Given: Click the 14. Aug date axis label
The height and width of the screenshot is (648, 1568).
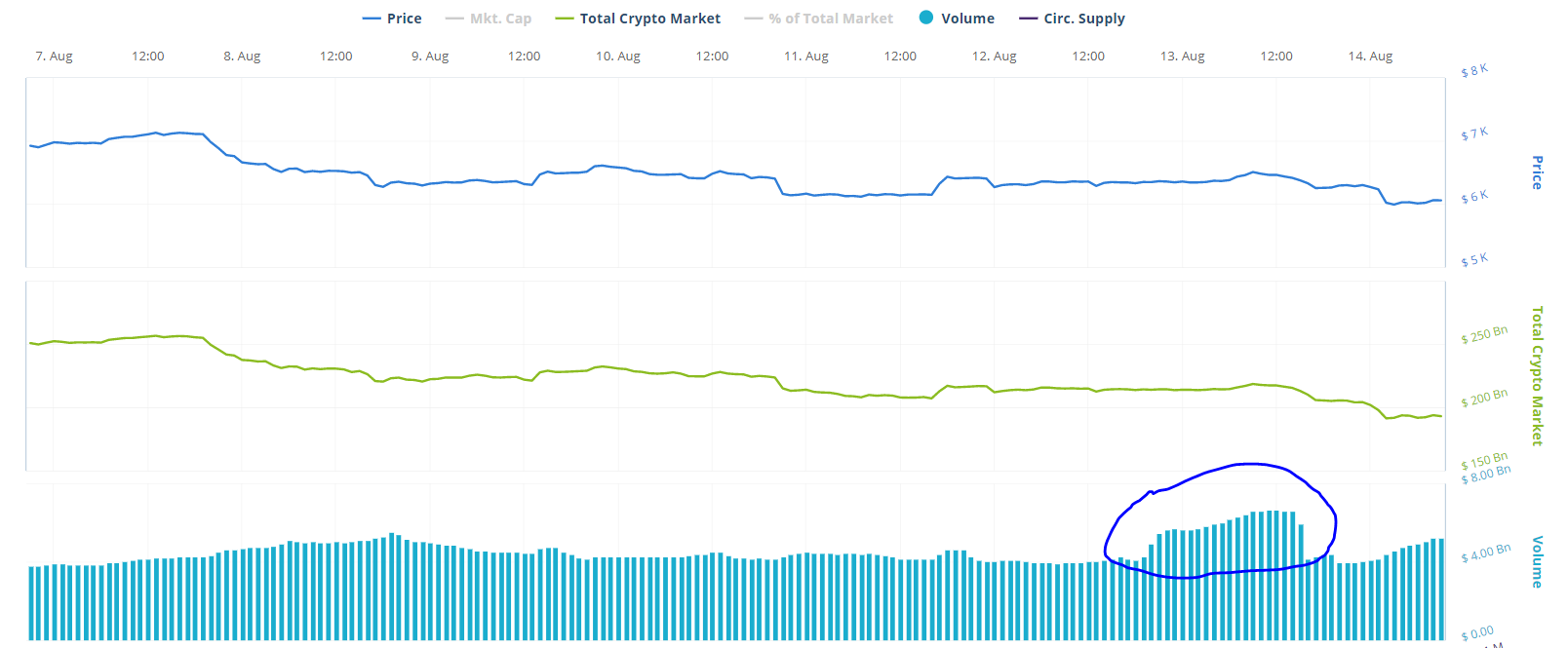Looking at the screenshot, I should pyautogui.click(x=1370, y=57).
